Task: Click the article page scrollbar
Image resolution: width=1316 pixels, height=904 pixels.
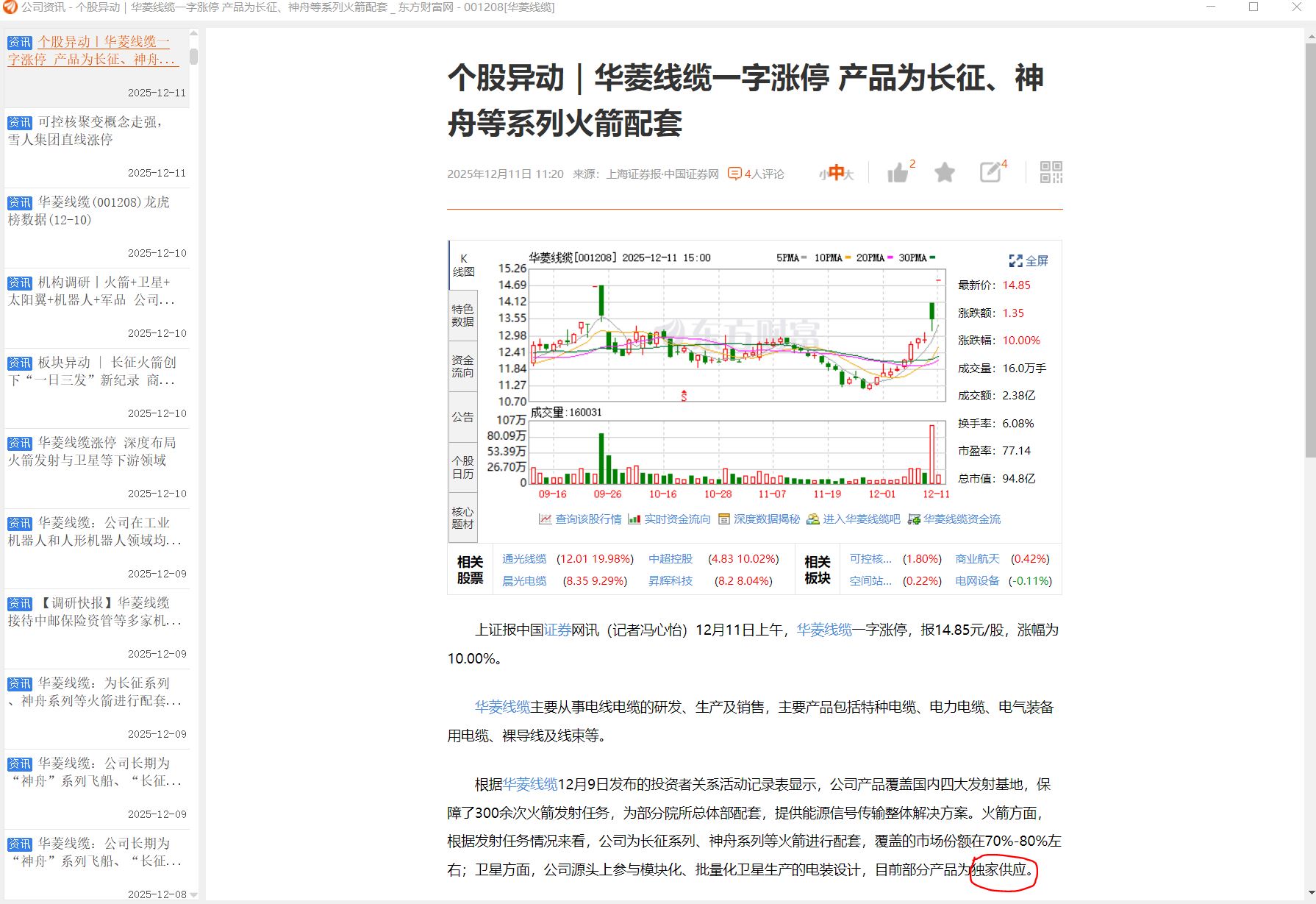Action: tap(1310, 250)
